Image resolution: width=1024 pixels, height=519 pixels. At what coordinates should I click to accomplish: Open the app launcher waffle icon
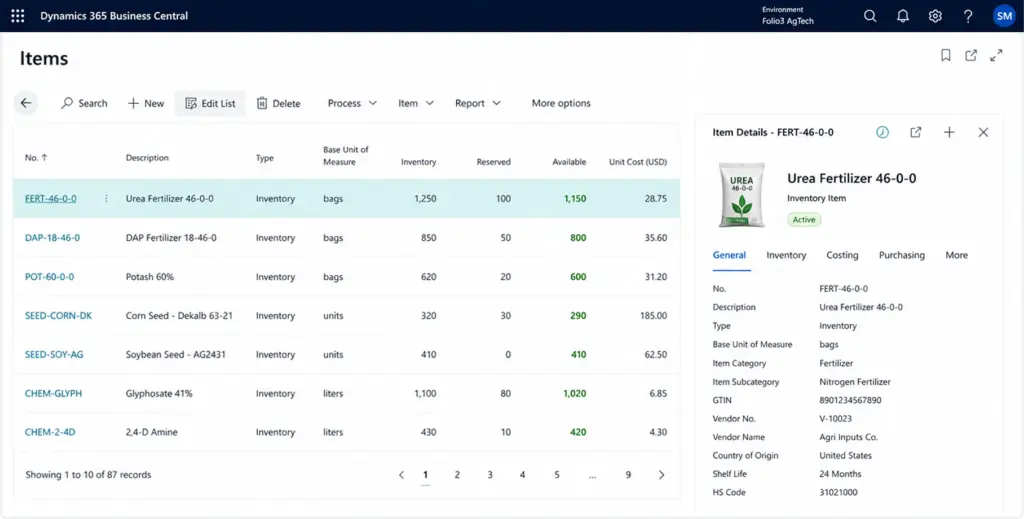pyautogui.click(x=18, y=16)
